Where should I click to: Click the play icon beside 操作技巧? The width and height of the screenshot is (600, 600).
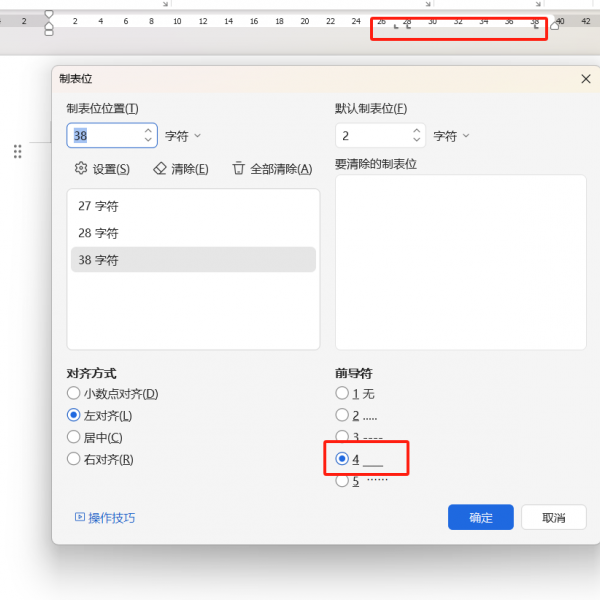tap(80, 517)
